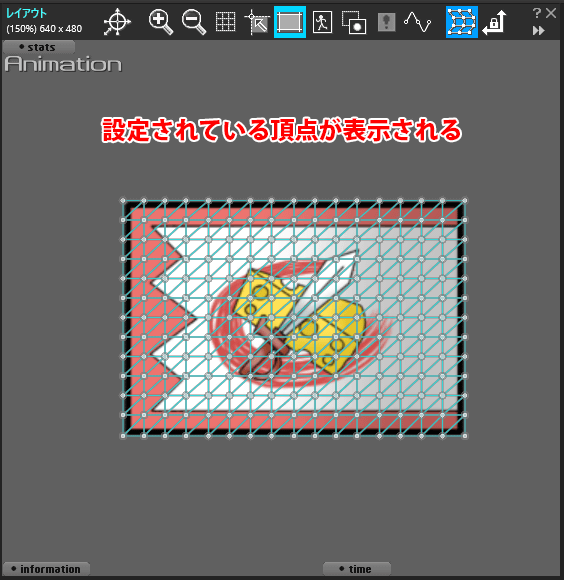
Task: Click the walking figure animation icon
Action: coord(322,22)
